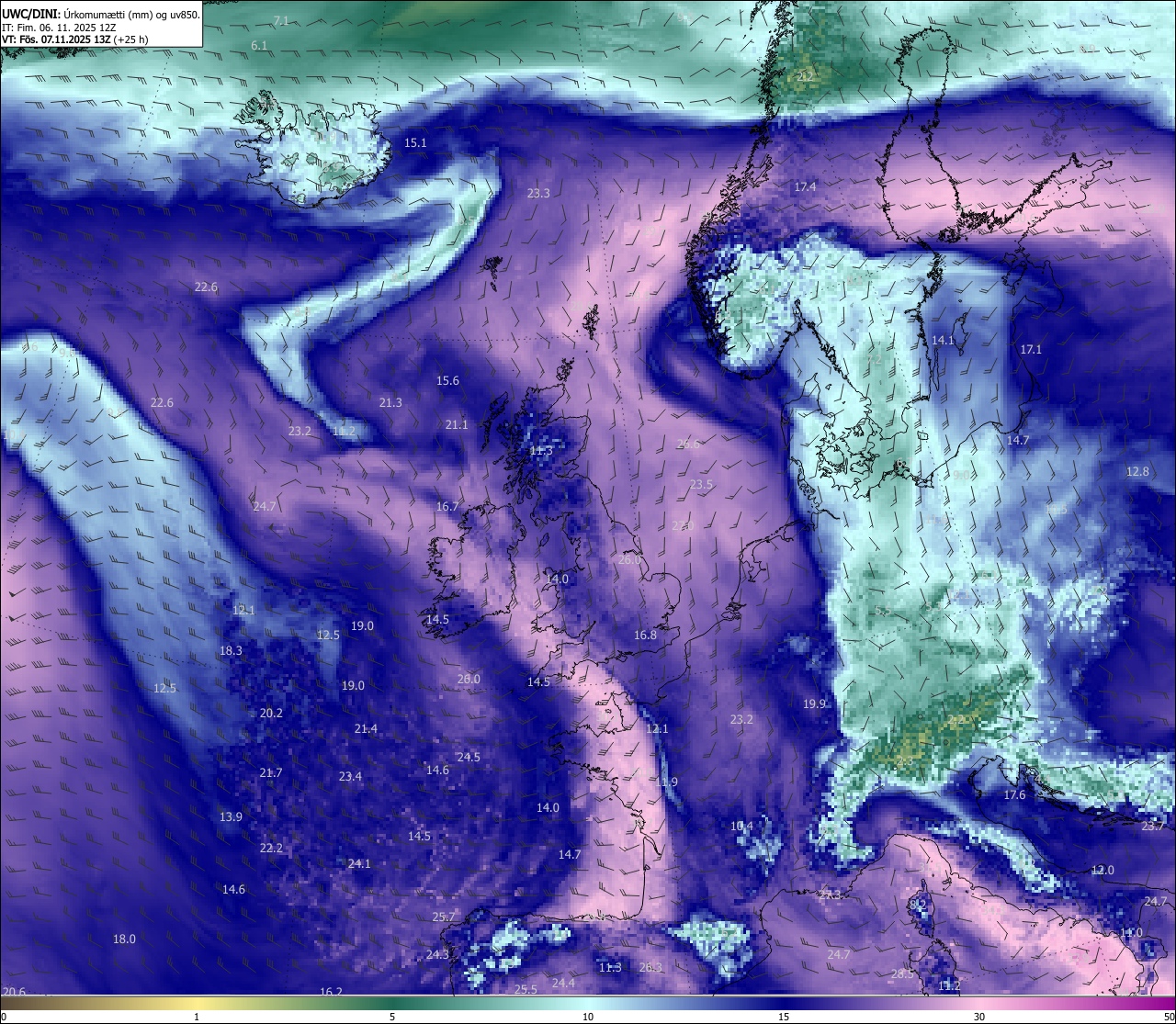Click the map value 21.4
The width and height of the screenshot is (1176, 1024).
pos(366,728)
